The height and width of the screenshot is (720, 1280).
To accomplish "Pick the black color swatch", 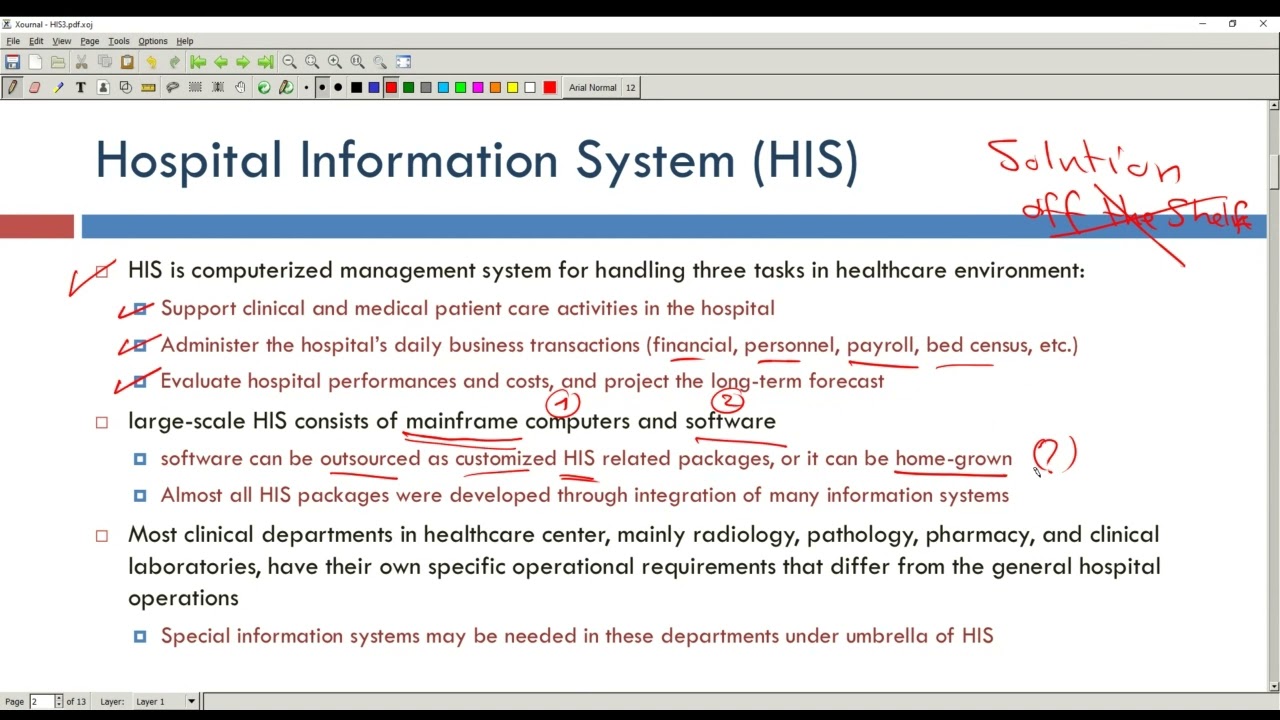I will (356, 88).
